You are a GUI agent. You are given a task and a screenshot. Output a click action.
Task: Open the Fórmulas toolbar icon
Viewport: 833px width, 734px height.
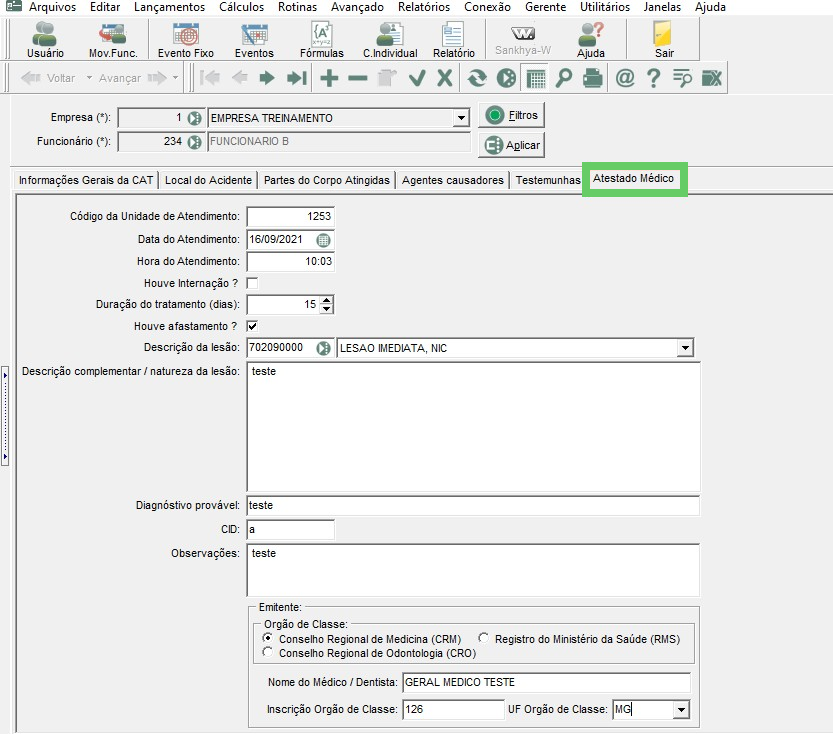point(321,40)
